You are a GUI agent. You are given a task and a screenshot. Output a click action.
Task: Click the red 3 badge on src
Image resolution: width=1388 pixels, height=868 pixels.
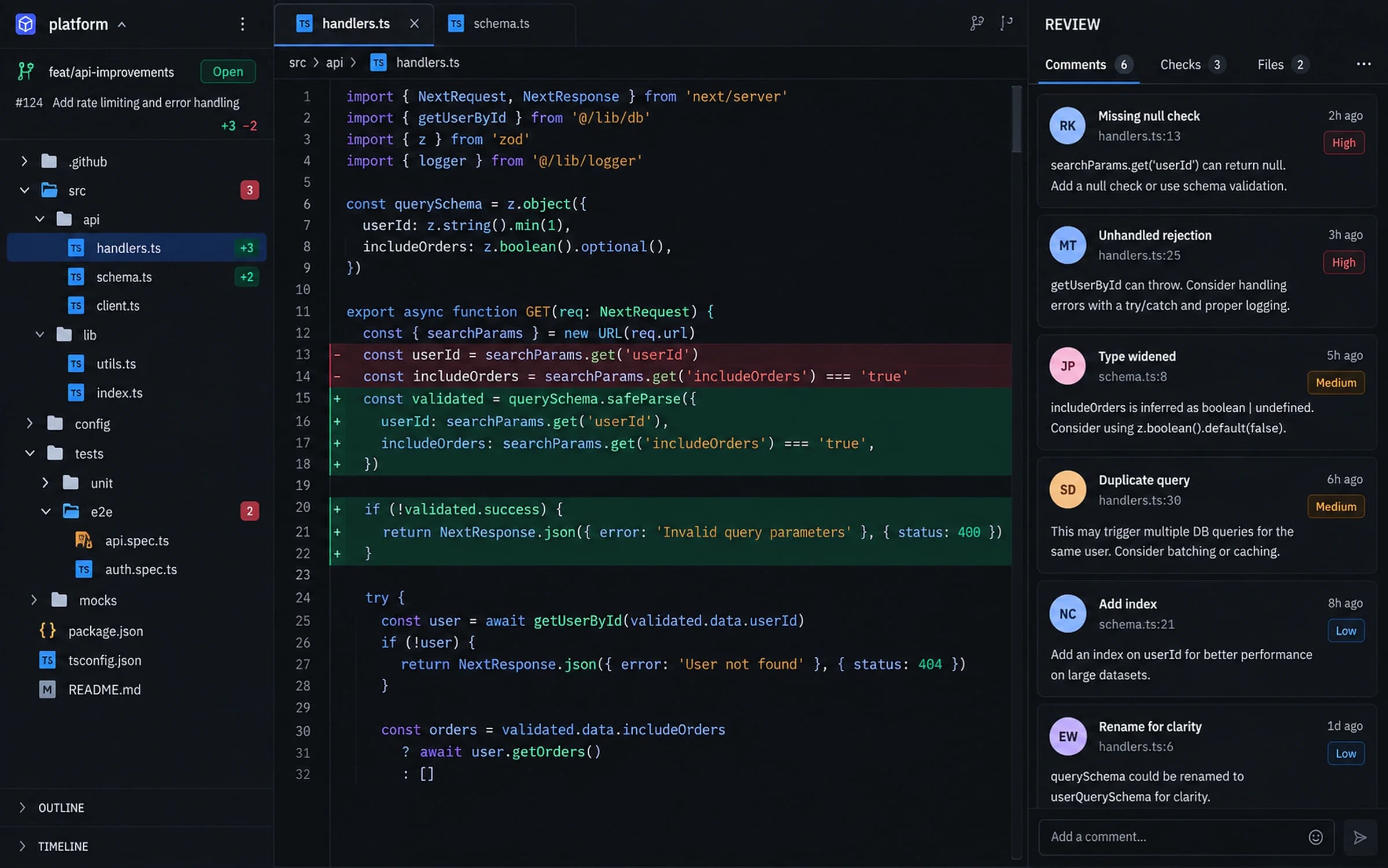point(249,190)
